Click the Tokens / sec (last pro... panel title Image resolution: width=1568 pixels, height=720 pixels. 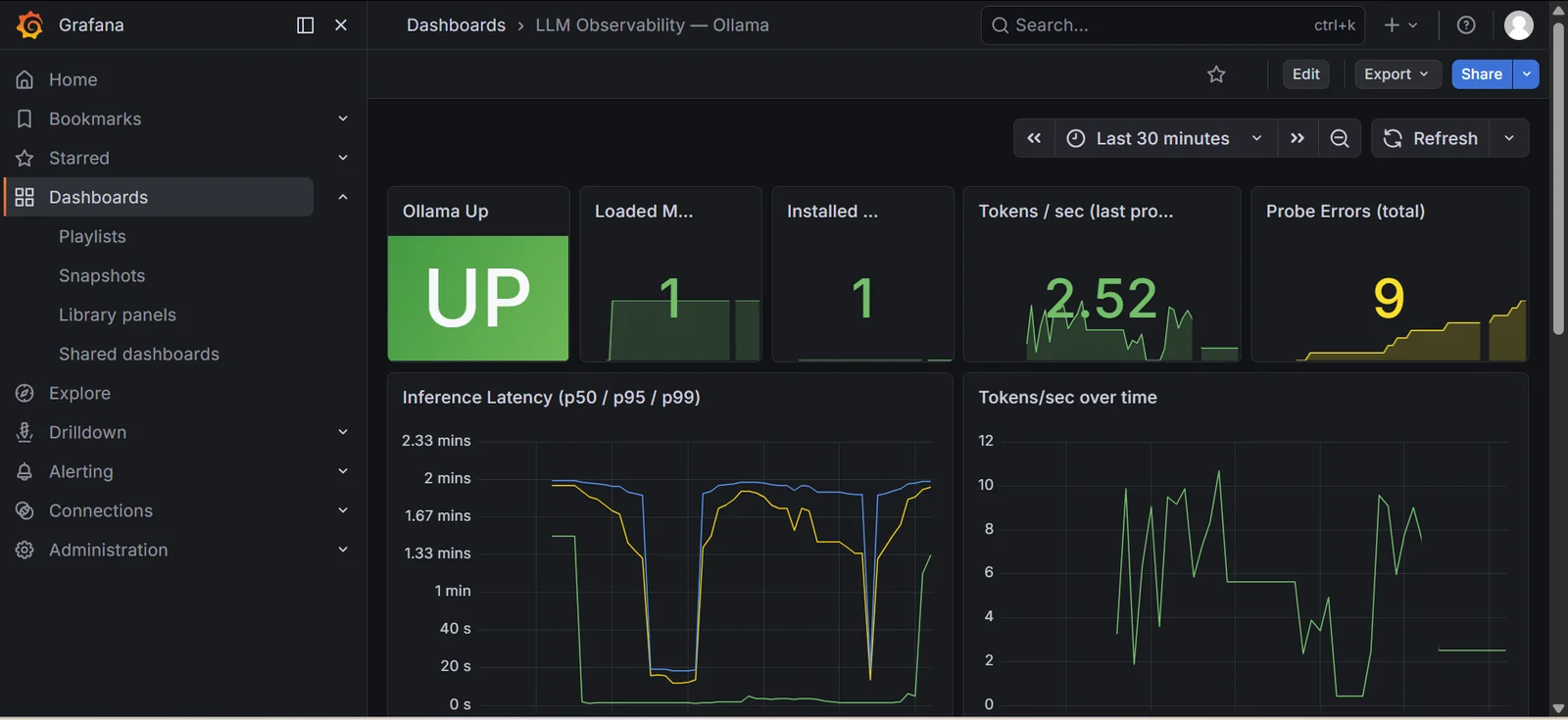[x=1075, y=211]
